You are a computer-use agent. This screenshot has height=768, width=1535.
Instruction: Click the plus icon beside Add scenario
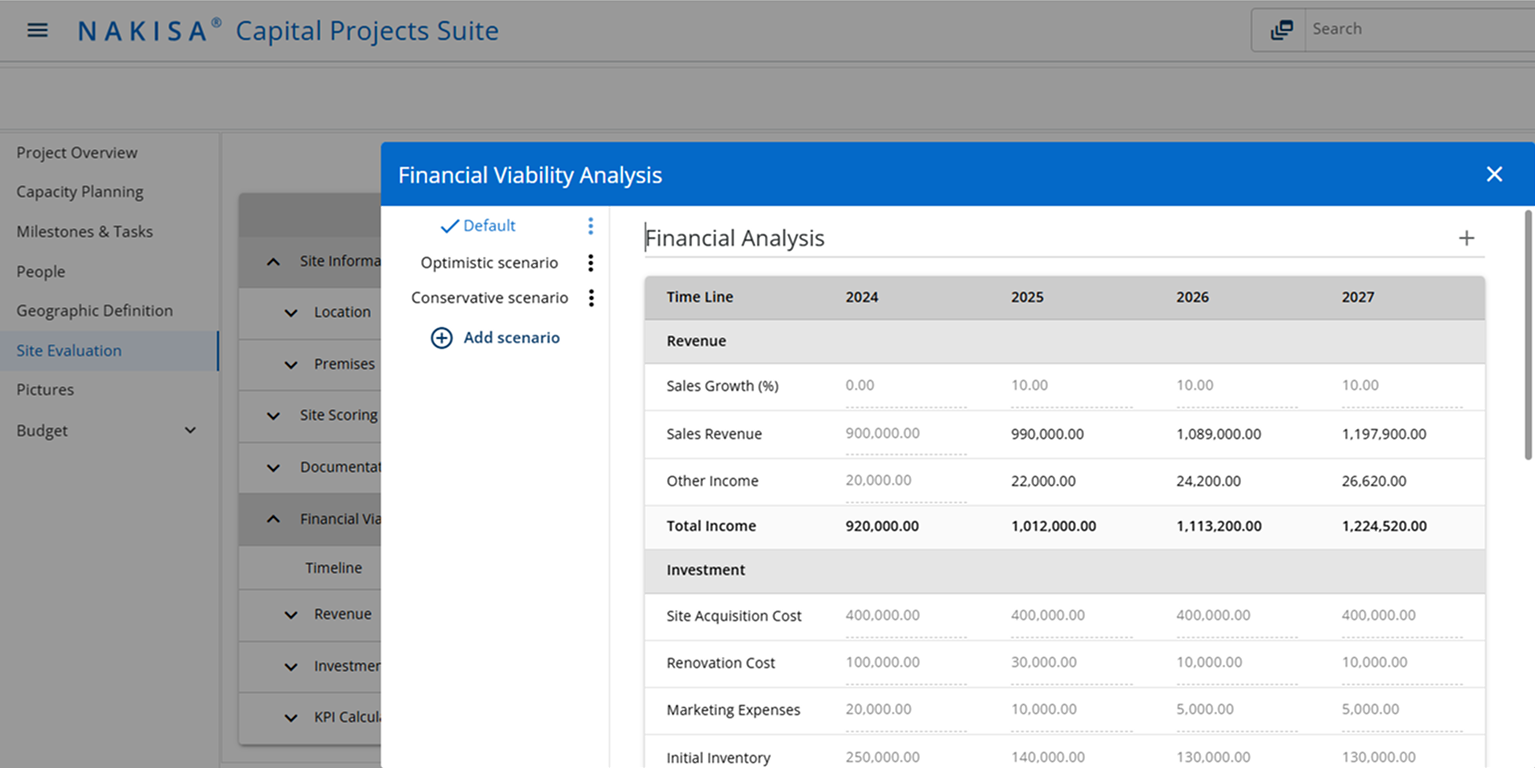tap(441, 338)
